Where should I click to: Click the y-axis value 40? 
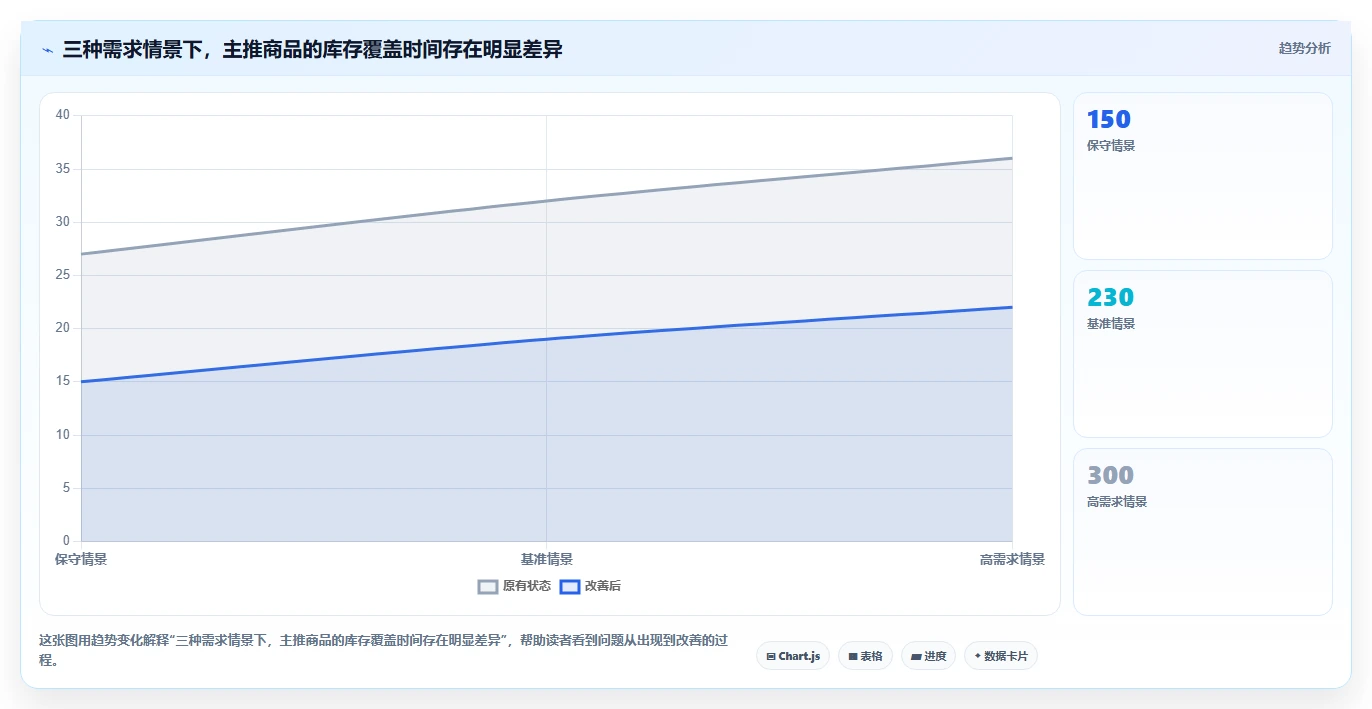pos(63,115)
